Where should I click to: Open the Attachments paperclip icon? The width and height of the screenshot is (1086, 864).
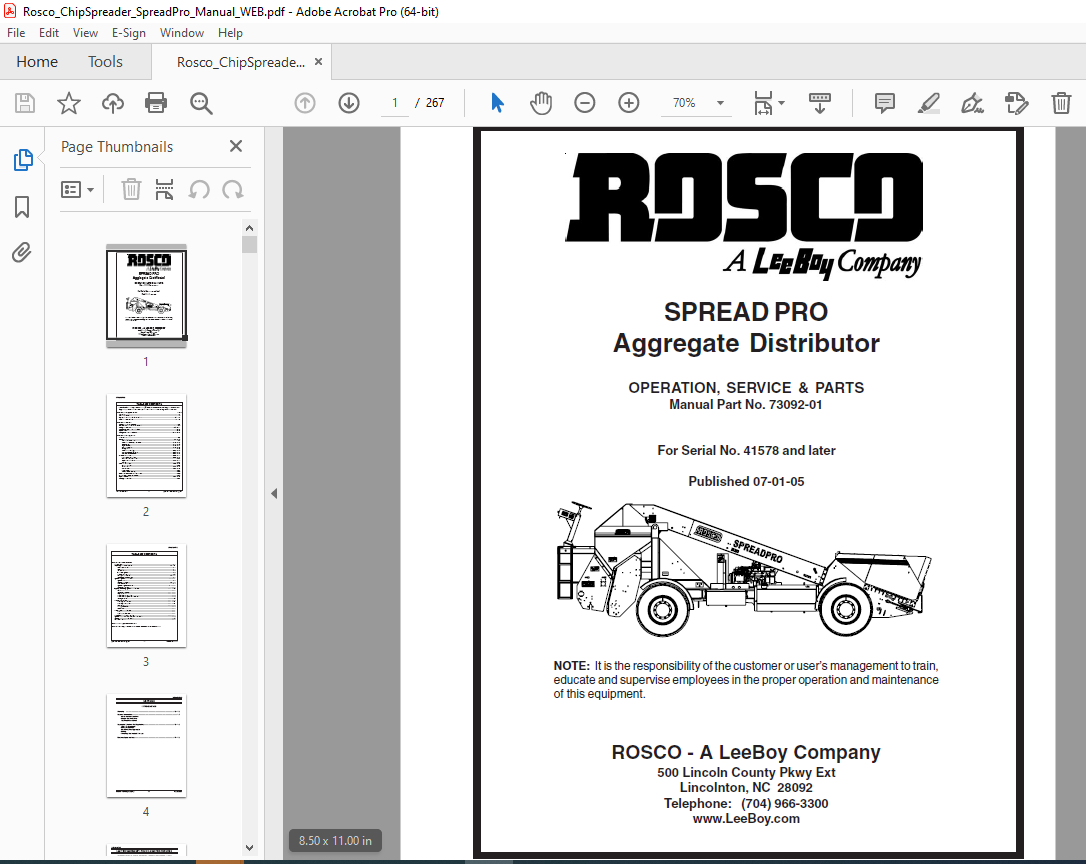pos(22,252)
